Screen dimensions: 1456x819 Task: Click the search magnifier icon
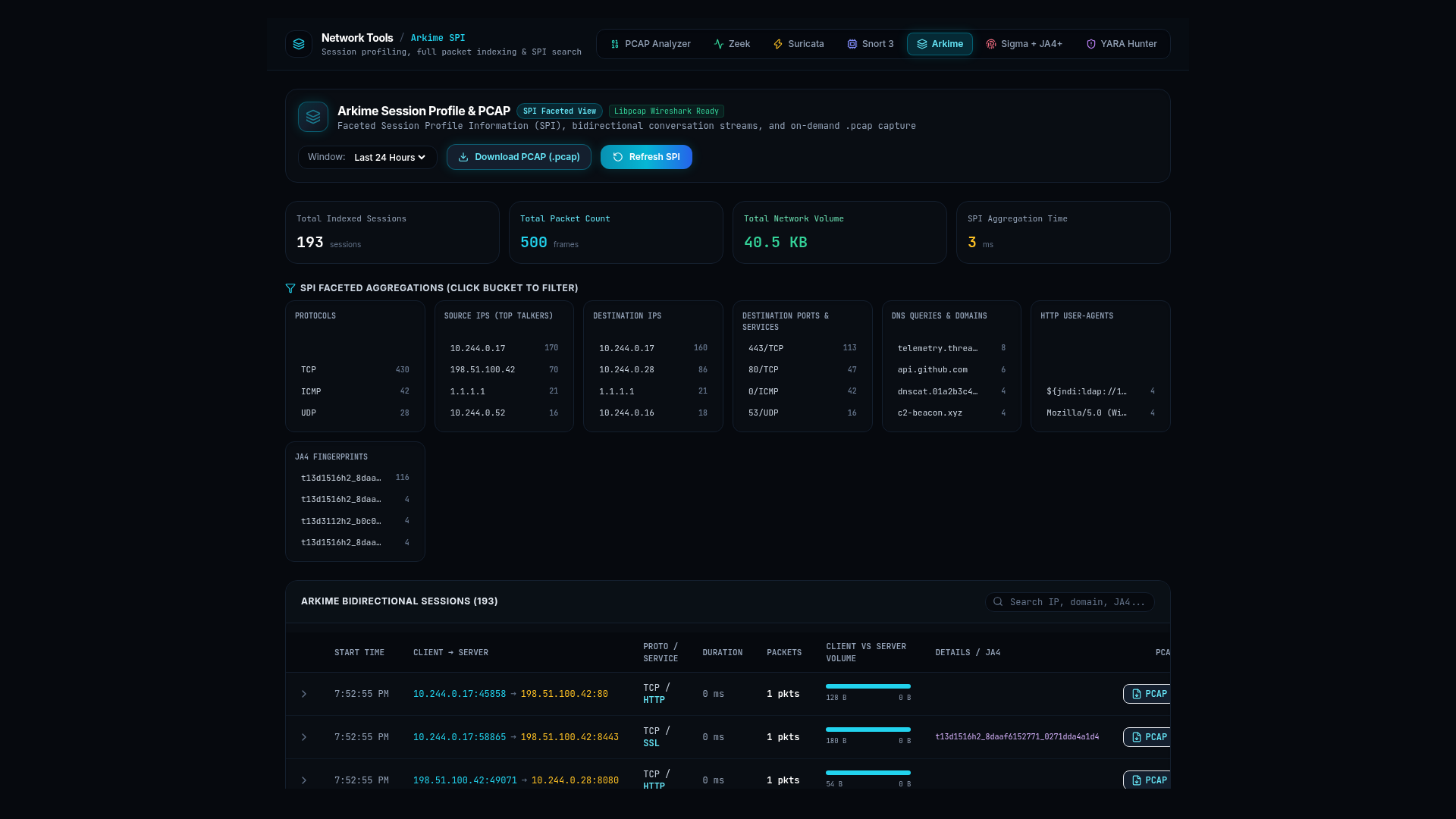pos(999,602)
